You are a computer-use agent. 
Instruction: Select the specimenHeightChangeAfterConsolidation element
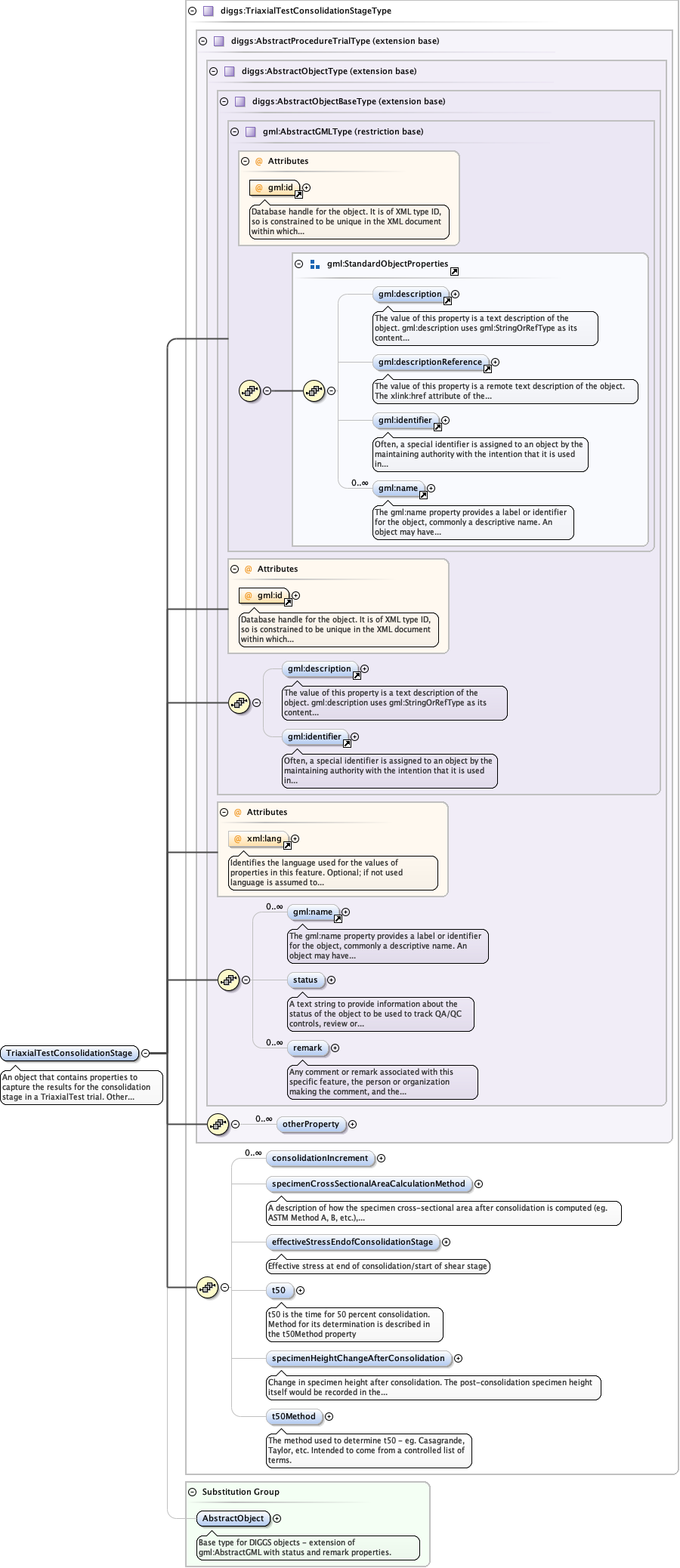tap(358, 1358)
